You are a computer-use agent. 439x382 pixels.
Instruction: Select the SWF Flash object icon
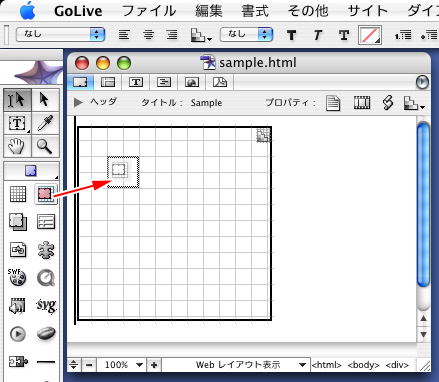(x=17, y=277)
